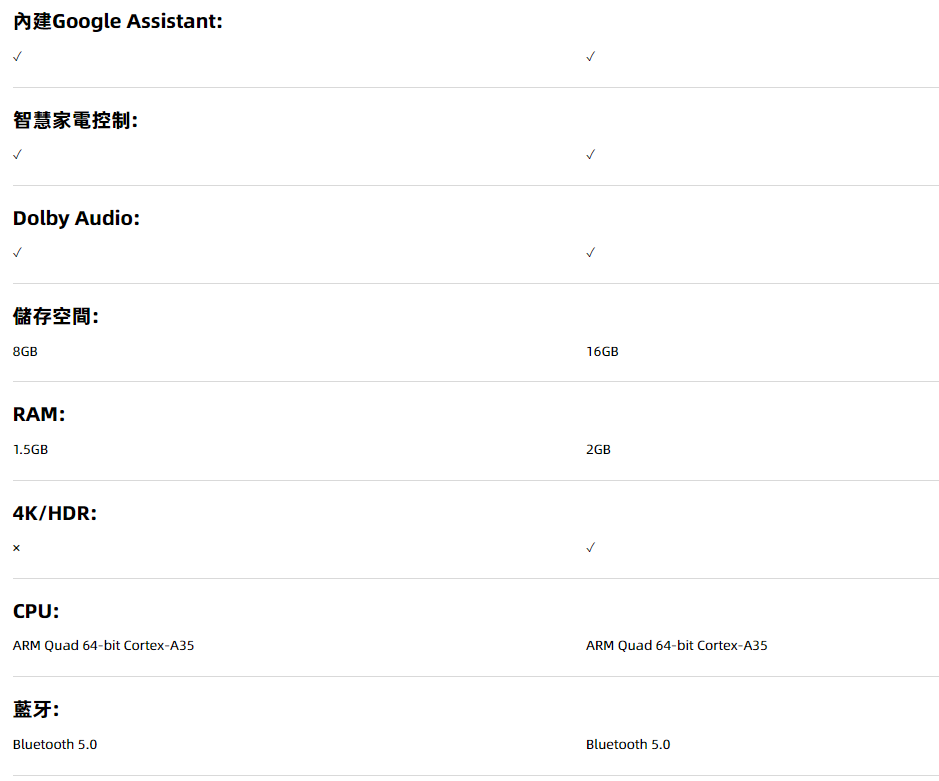
Task: Click the Dolby Audio heading
Action: [x=76, y=218]
